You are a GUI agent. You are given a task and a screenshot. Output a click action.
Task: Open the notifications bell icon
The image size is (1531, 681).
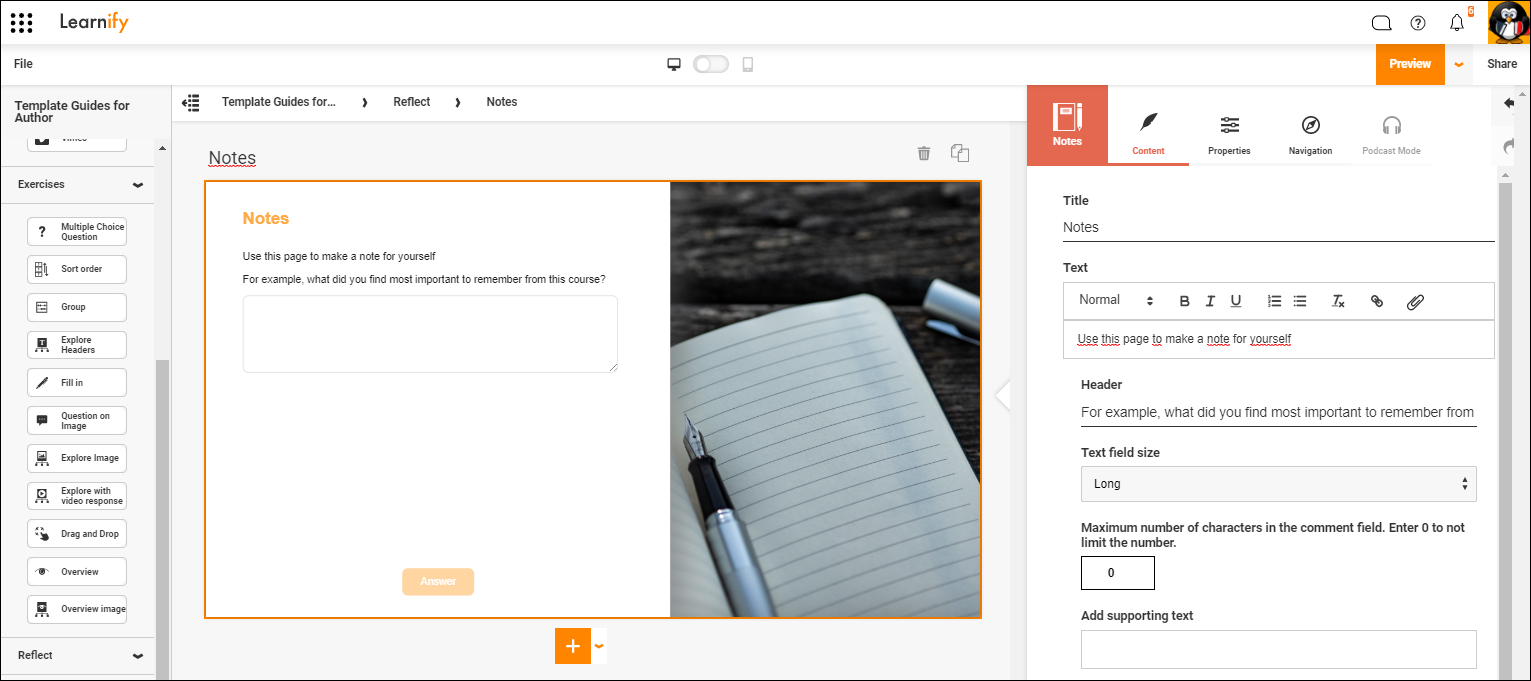[1457, 23]
